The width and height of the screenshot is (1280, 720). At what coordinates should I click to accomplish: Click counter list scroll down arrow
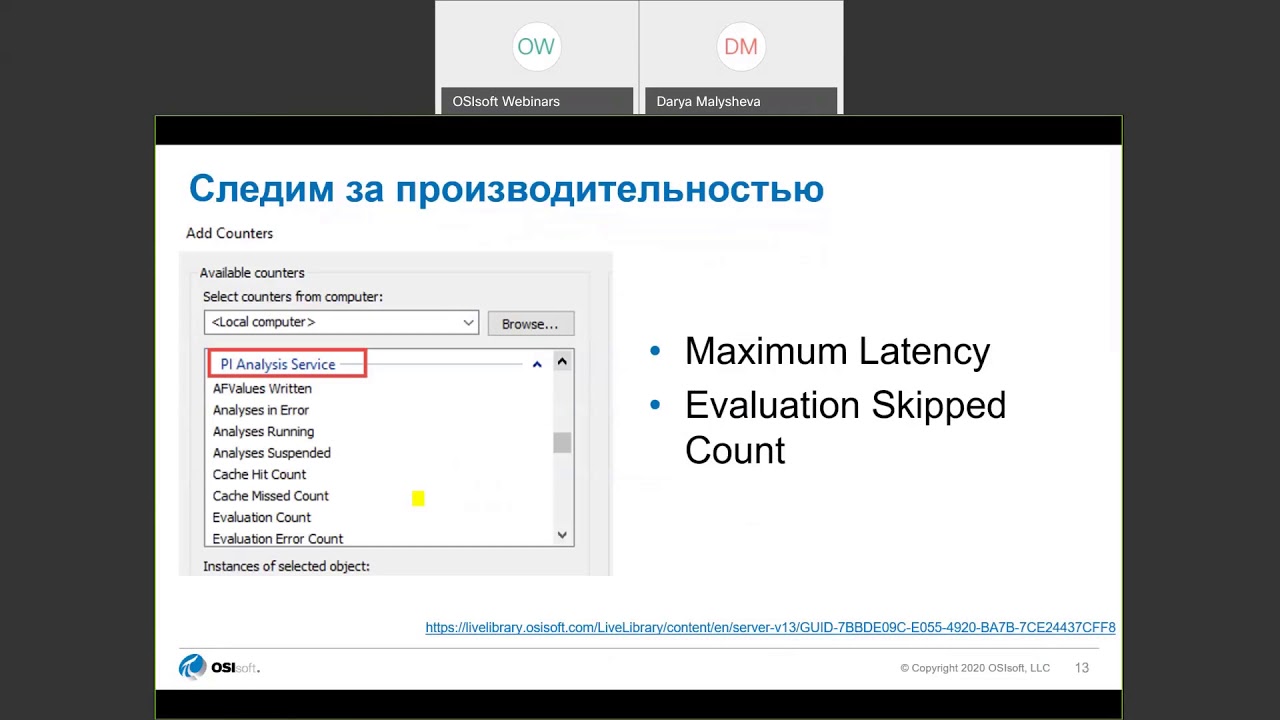click(562, 535)
